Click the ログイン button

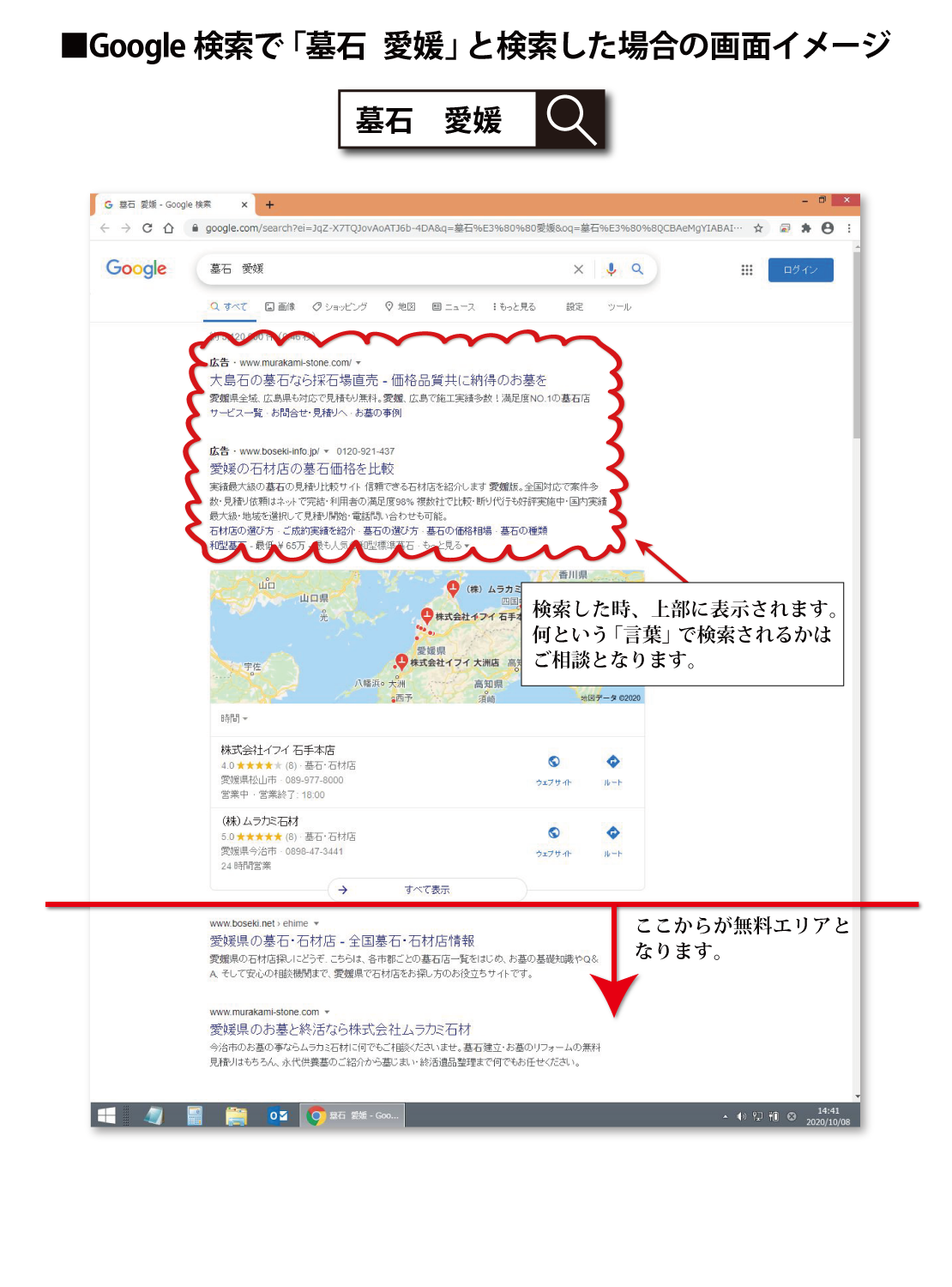tap(800, 270)
